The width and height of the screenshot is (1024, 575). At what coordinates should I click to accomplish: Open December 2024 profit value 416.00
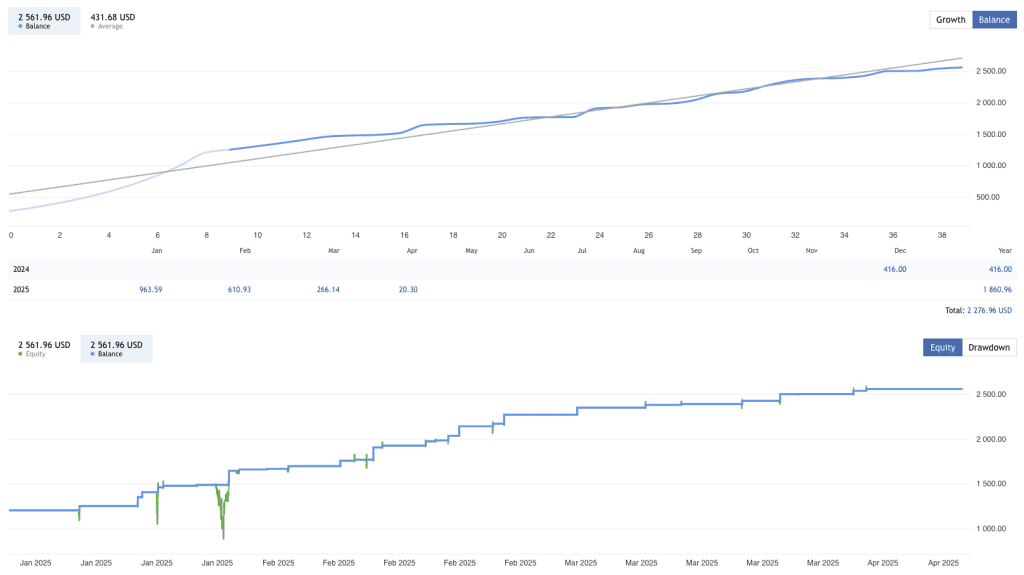coord(895,269)
